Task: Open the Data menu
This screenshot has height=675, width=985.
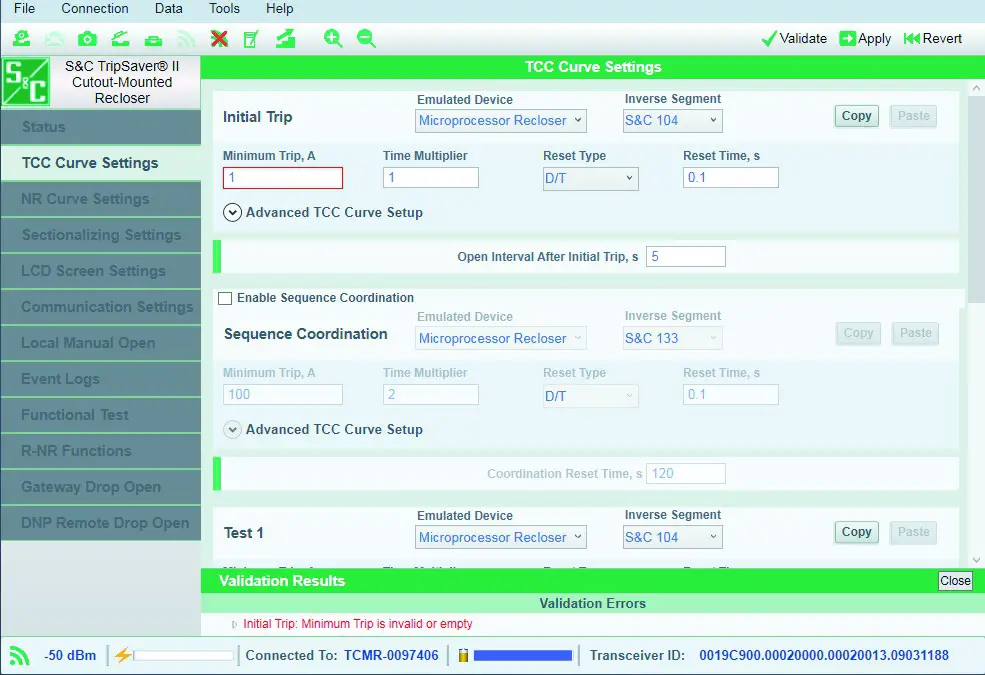Action: coord(168,9)
